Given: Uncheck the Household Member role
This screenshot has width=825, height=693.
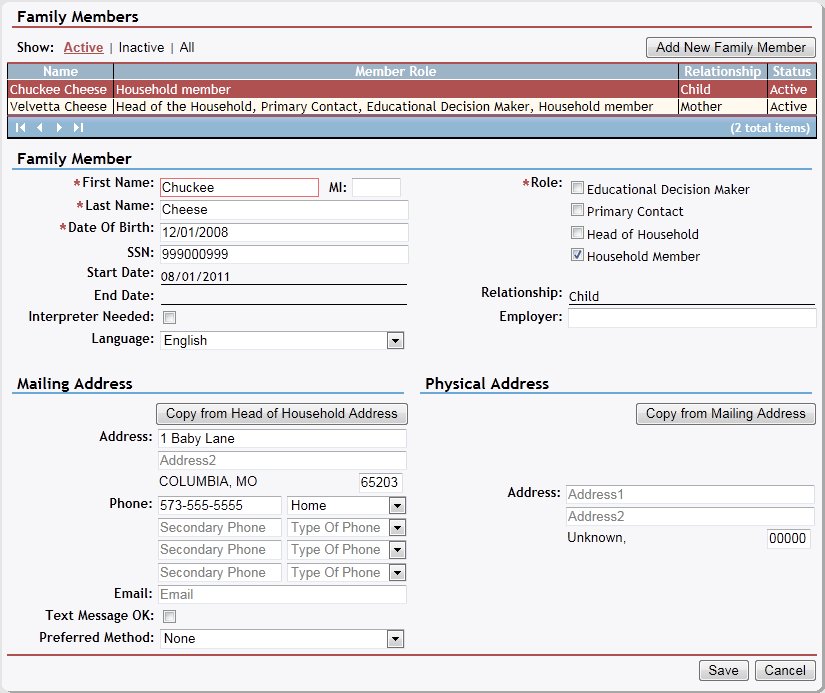Looking at the screenshot, I should [x=577, y=255].
